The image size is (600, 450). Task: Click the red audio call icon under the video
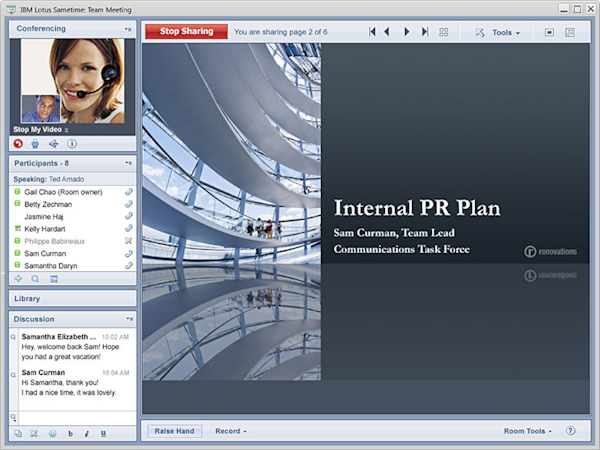tap(18, 143)
